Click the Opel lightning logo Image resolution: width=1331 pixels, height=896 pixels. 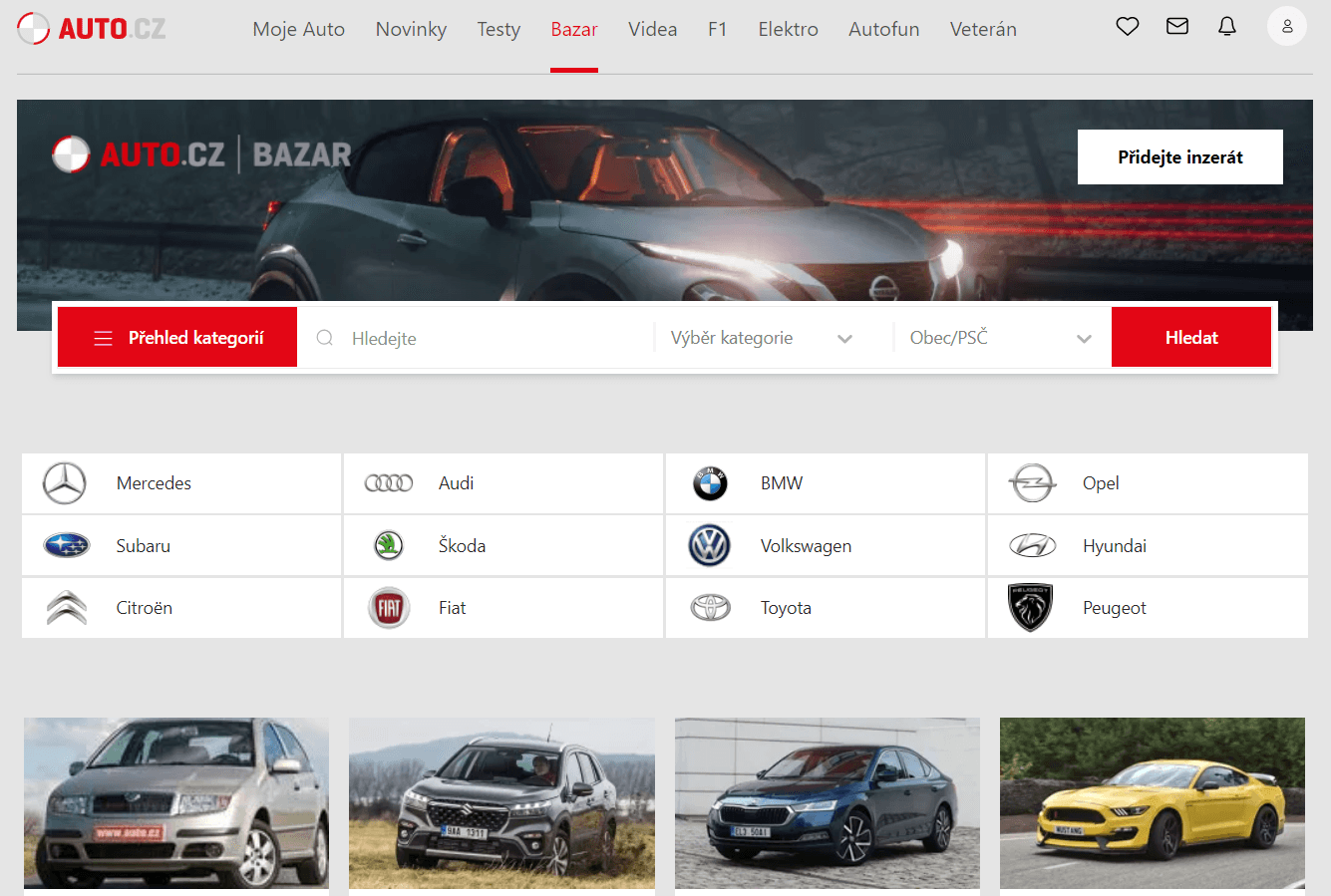point(1032,483)
